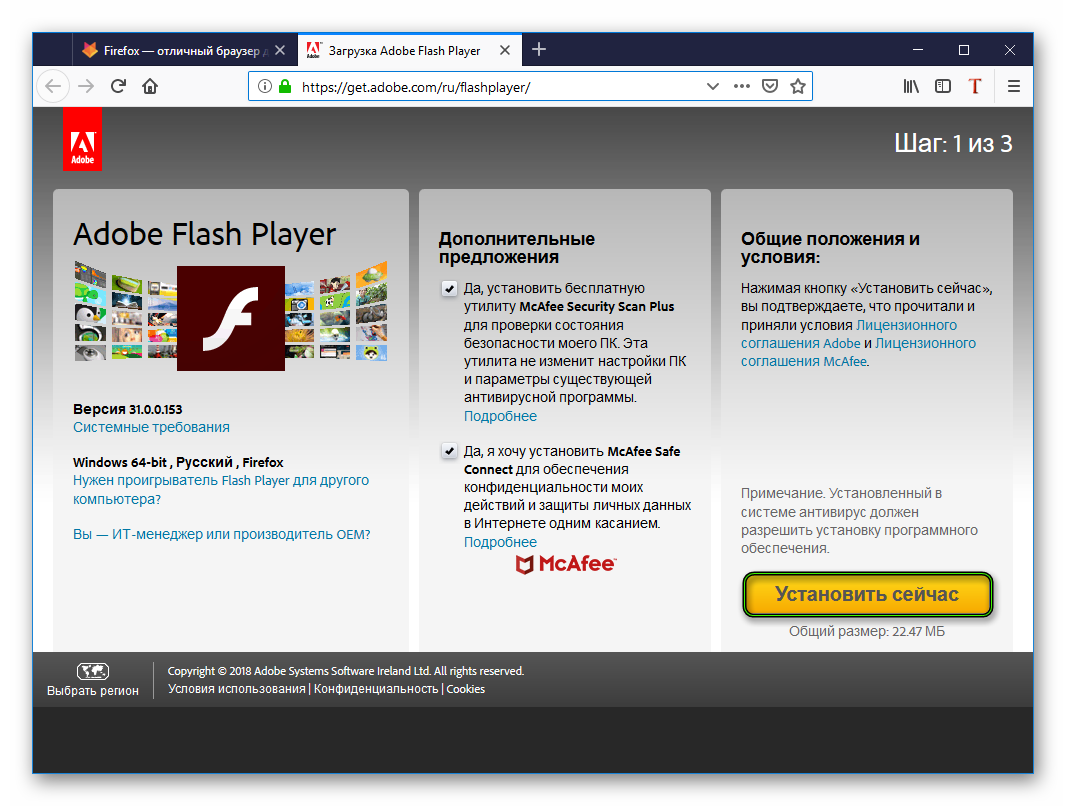Open Подробнее under Safe Connect
1066x806 pixels.
(500, 542)
